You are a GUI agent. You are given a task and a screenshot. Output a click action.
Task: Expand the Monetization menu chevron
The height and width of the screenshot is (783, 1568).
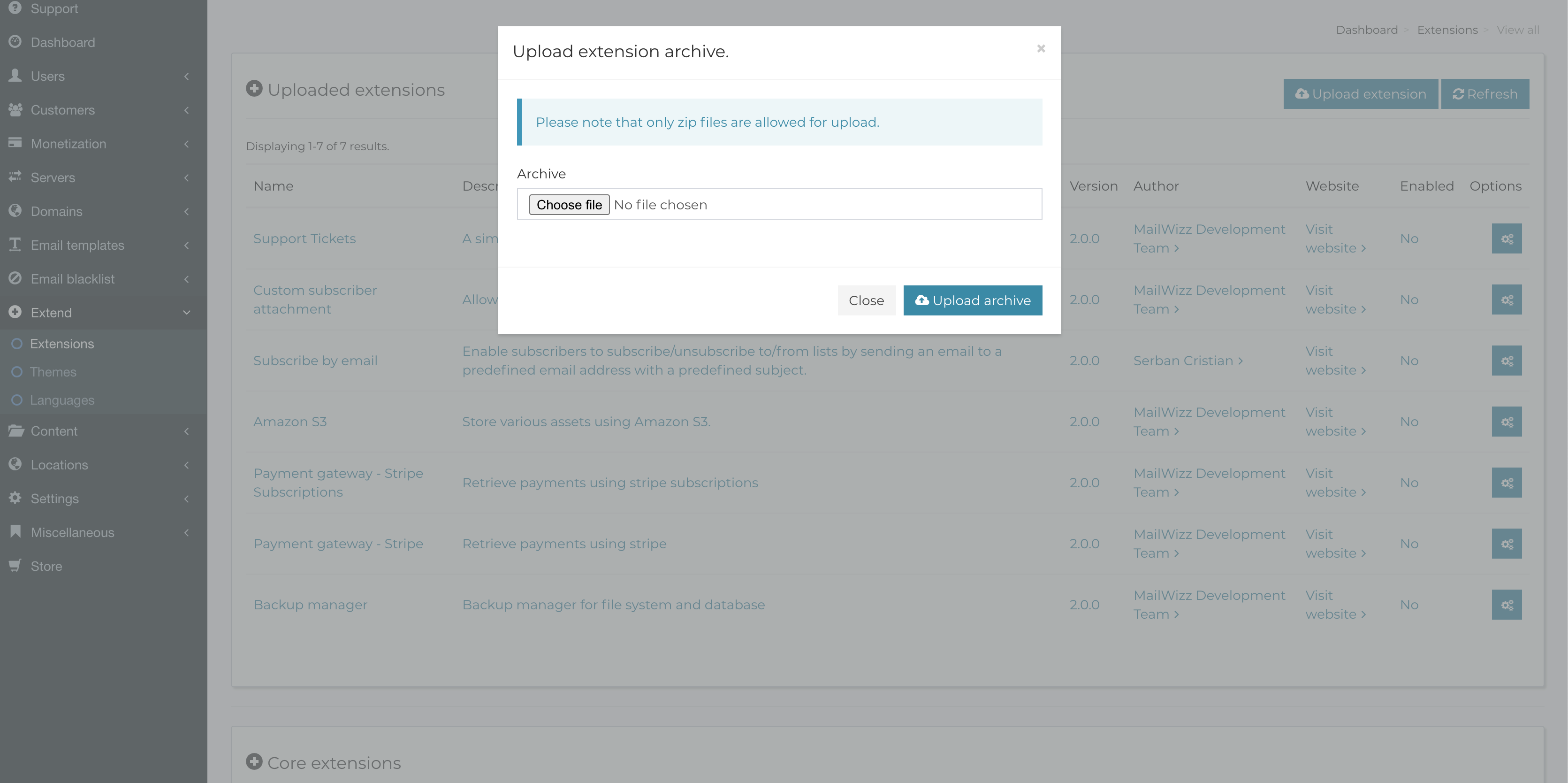[186, 144]
